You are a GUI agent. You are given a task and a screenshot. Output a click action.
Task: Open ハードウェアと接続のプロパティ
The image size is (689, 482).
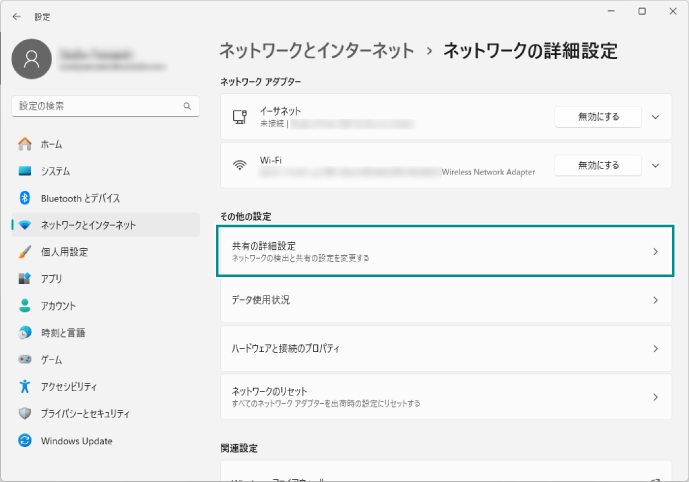(445, 349)
